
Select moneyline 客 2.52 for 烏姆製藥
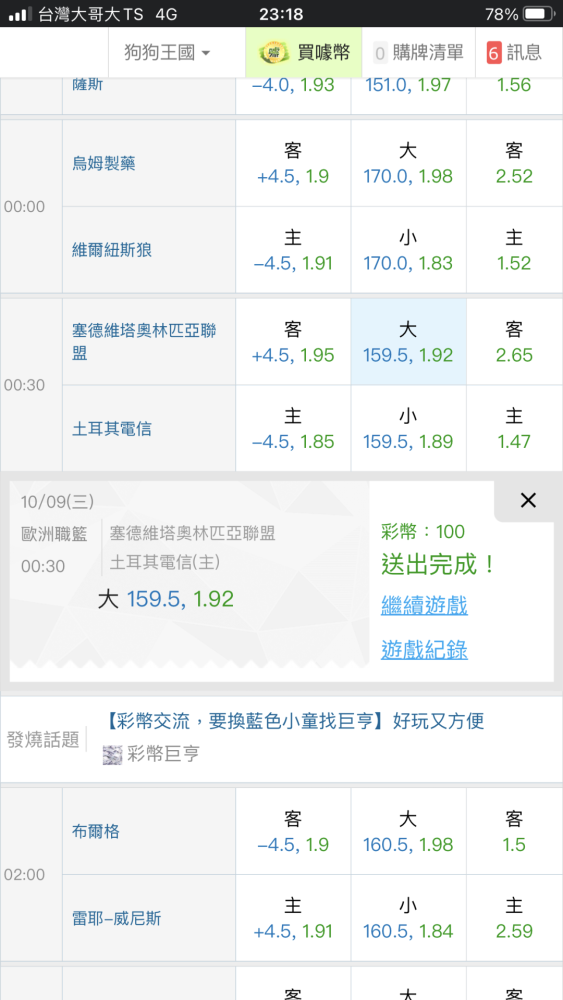(x=514, y=163)
